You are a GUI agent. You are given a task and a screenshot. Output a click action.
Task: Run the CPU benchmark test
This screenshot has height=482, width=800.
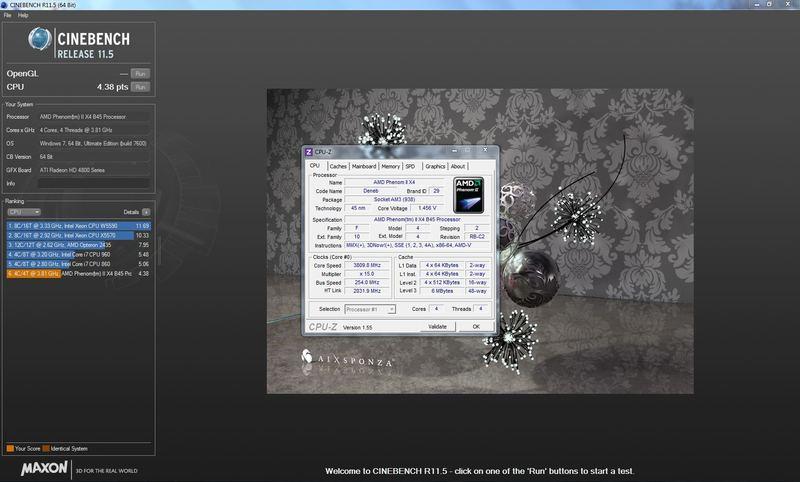tap(140, 87)
